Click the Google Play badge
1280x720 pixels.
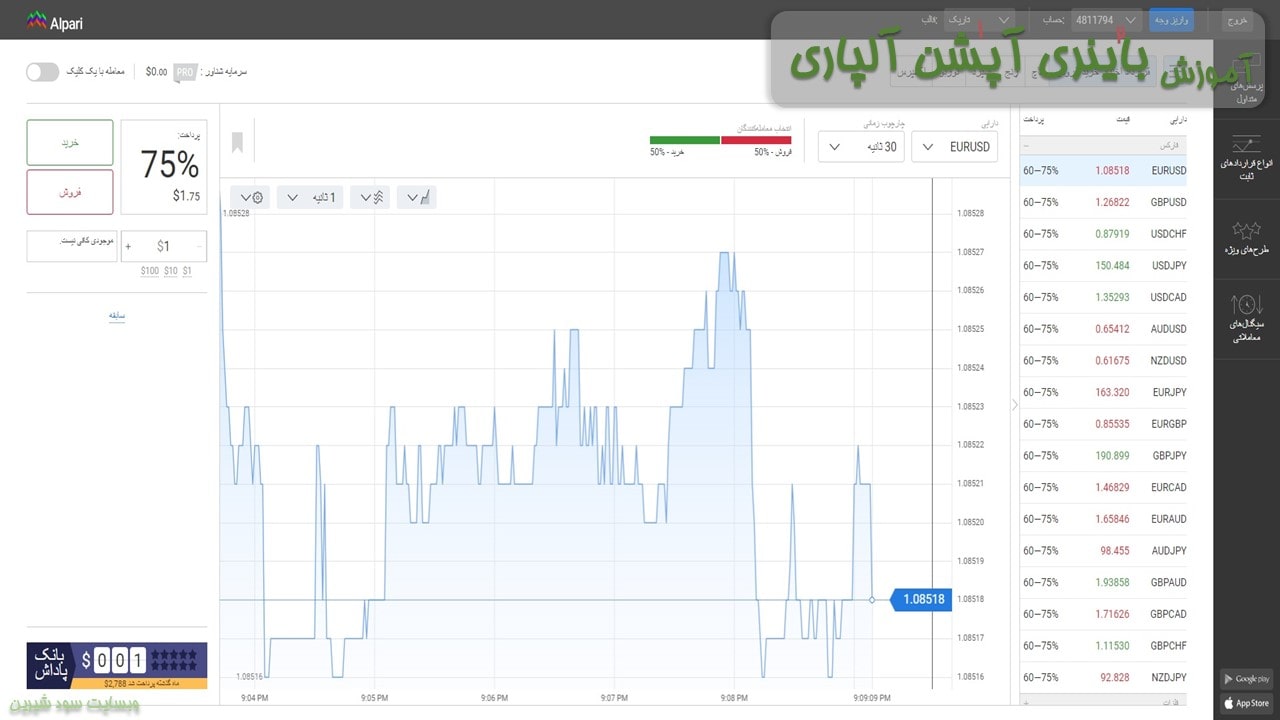[1246, 679]
